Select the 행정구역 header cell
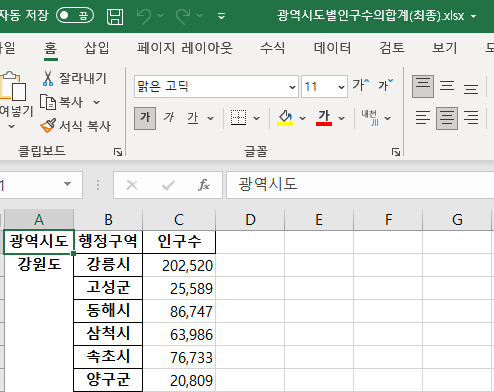 [x=108, y=241]
